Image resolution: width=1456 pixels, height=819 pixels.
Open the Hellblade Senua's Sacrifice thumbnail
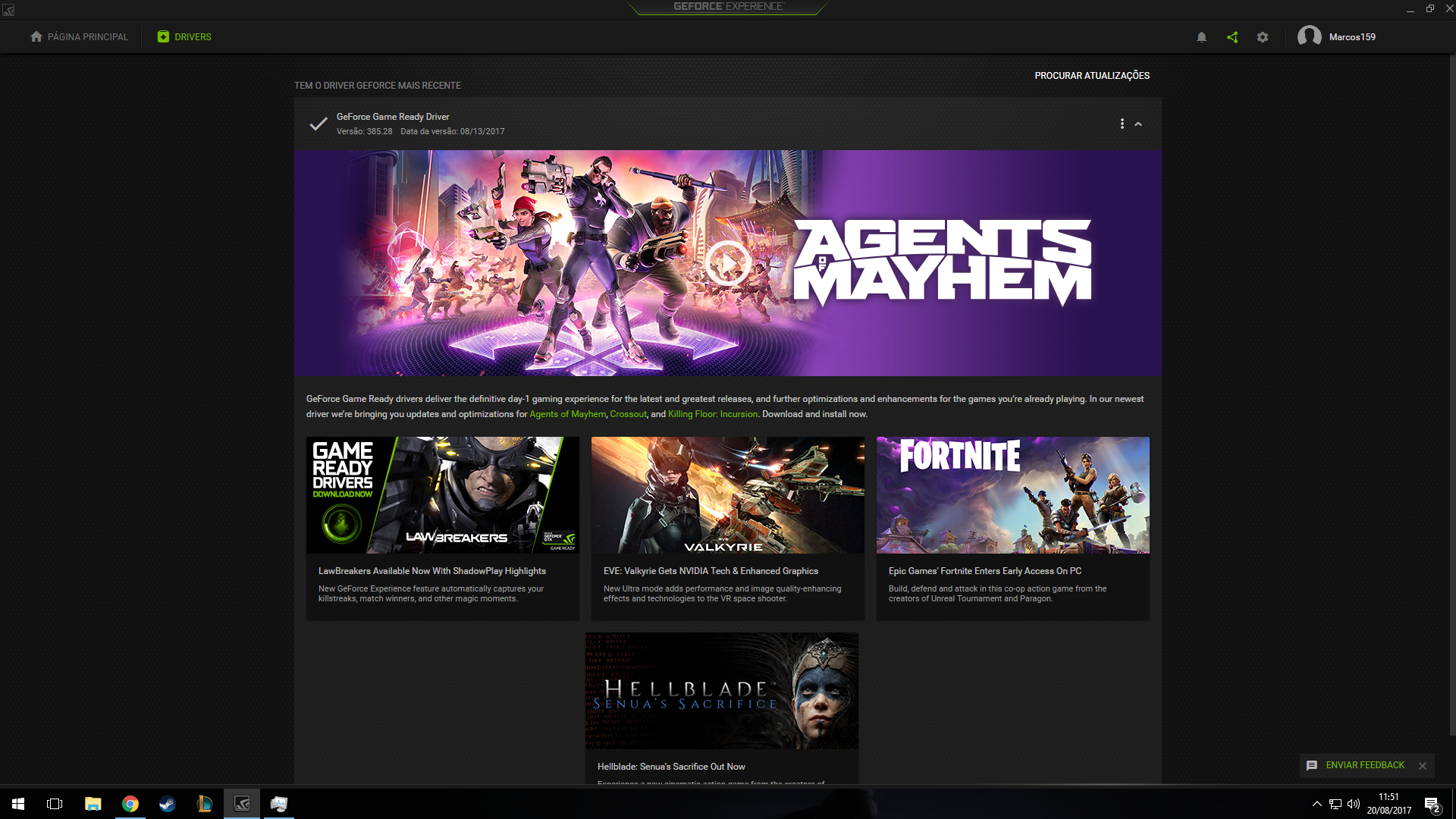[x=722, y=691]
